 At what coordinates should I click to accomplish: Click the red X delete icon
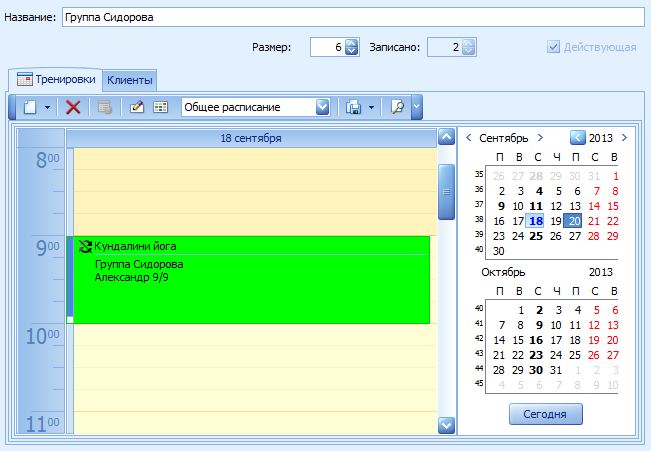click(73, 107)
